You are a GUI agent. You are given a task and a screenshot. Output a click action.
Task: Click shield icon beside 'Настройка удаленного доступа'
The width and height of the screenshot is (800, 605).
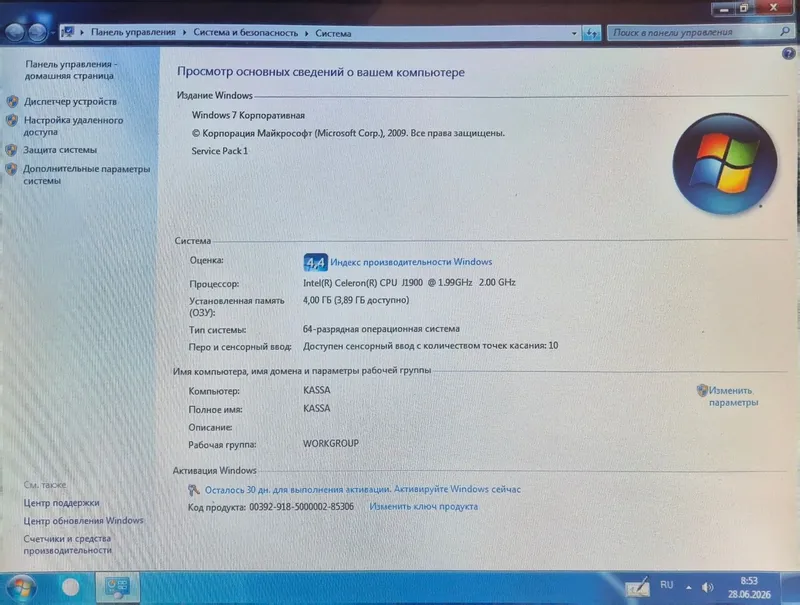(12, 120)
